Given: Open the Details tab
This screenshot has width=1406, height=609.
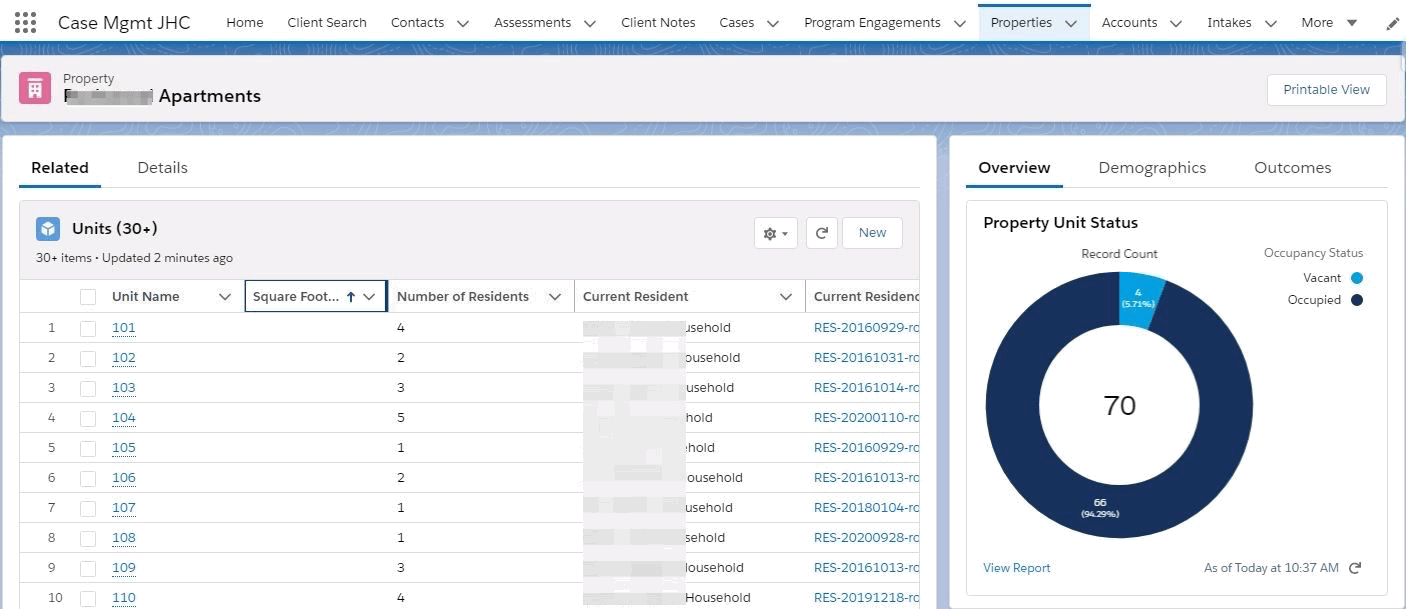Looking at the screenshot, I should coord(162,168).
